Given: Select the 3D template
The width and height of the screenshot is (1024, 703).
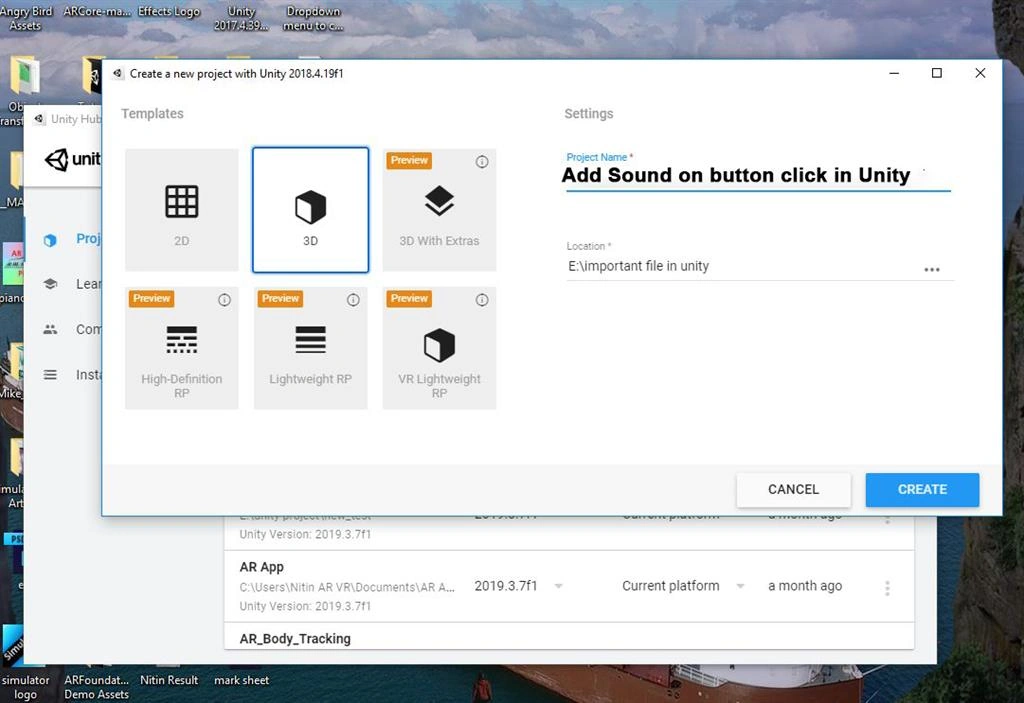Looking at the screenshot, I should pos(310,210).
